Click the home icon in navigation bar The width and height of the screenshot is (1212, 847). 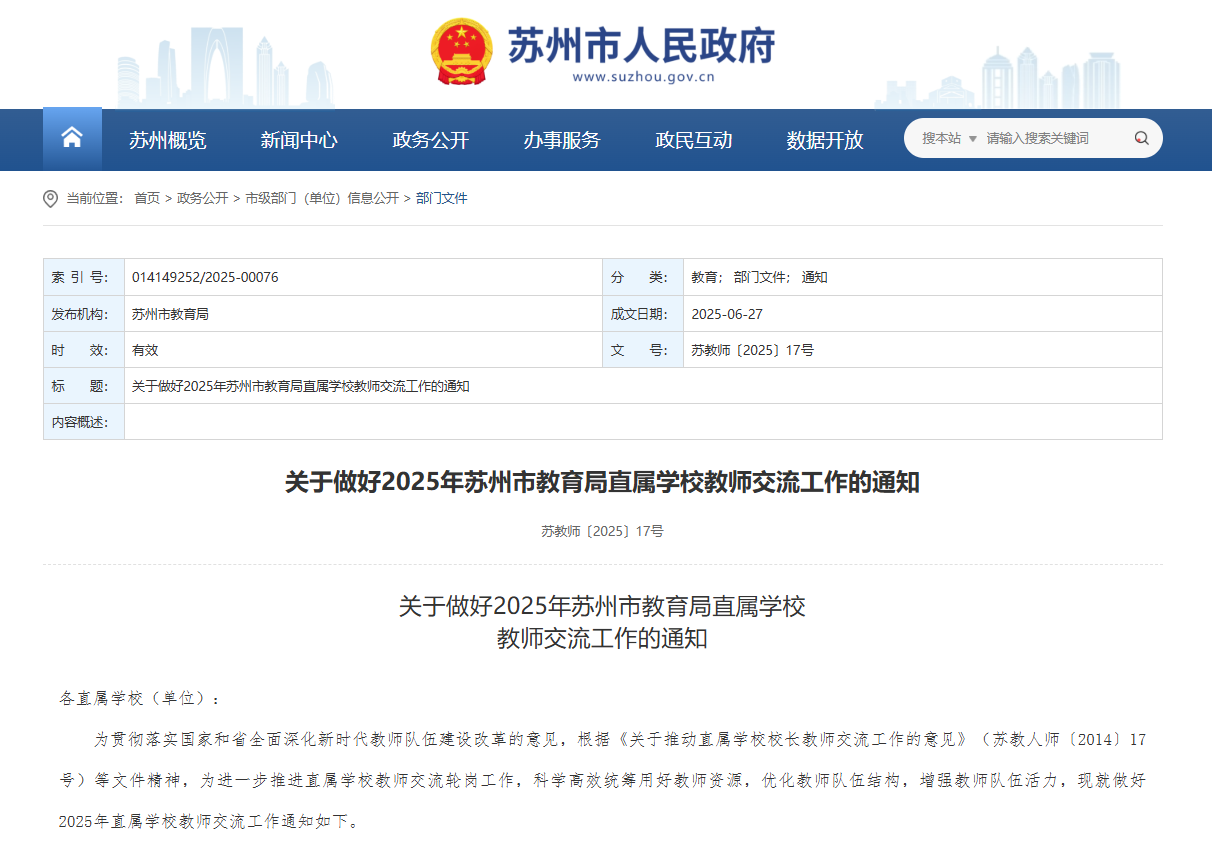(72, 139)
